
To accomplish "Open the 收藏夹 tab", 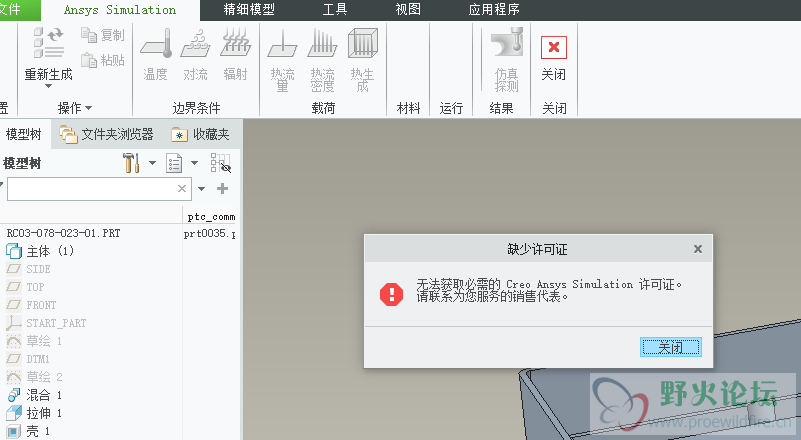I will [x=200, y=134].
